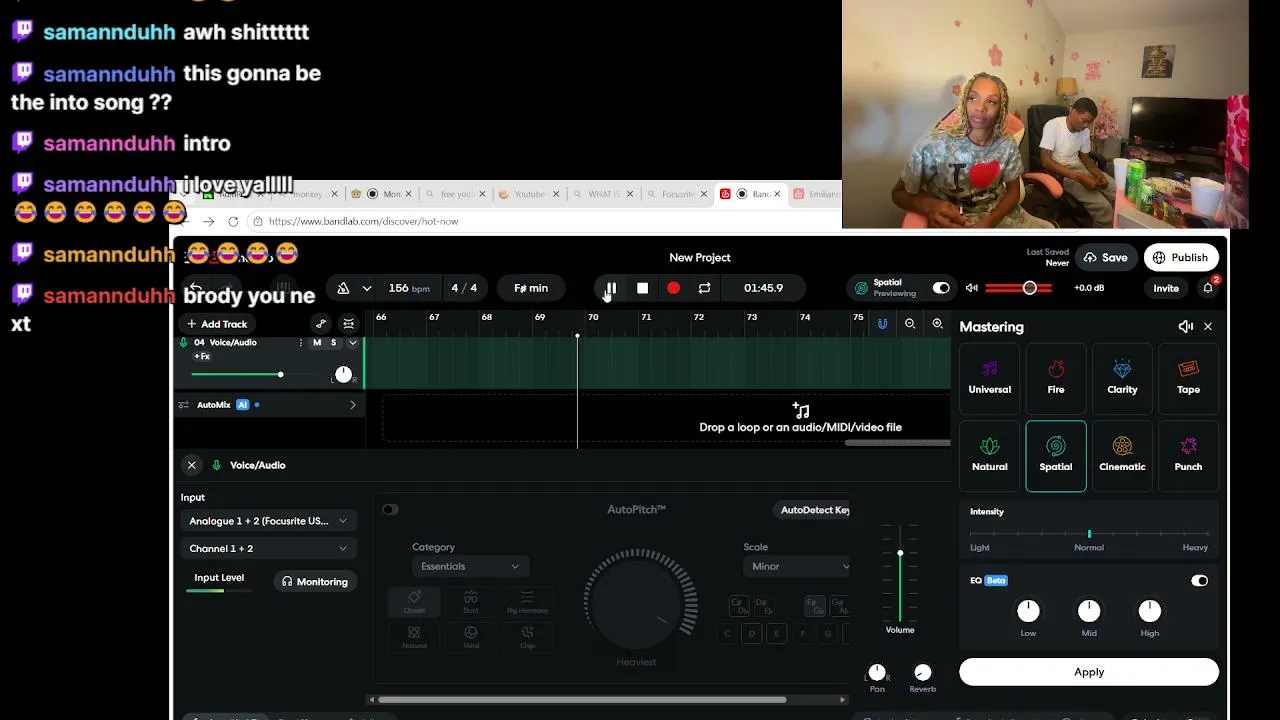Select the Fire mastering preset
This screenshot has width=1280, height=720.
point(1056,378)
